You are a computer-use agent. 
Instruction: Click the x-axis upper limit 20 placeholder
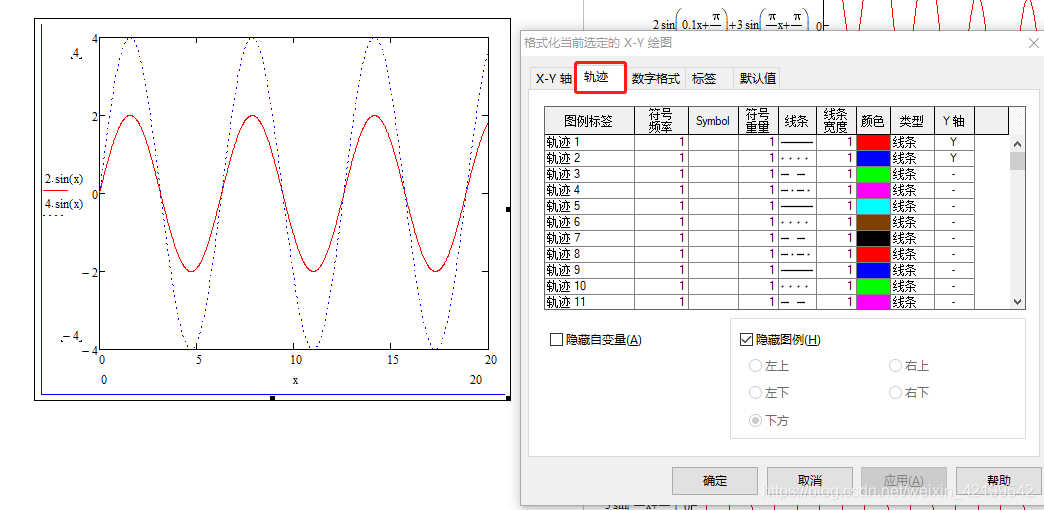click(x=476, y=380)
